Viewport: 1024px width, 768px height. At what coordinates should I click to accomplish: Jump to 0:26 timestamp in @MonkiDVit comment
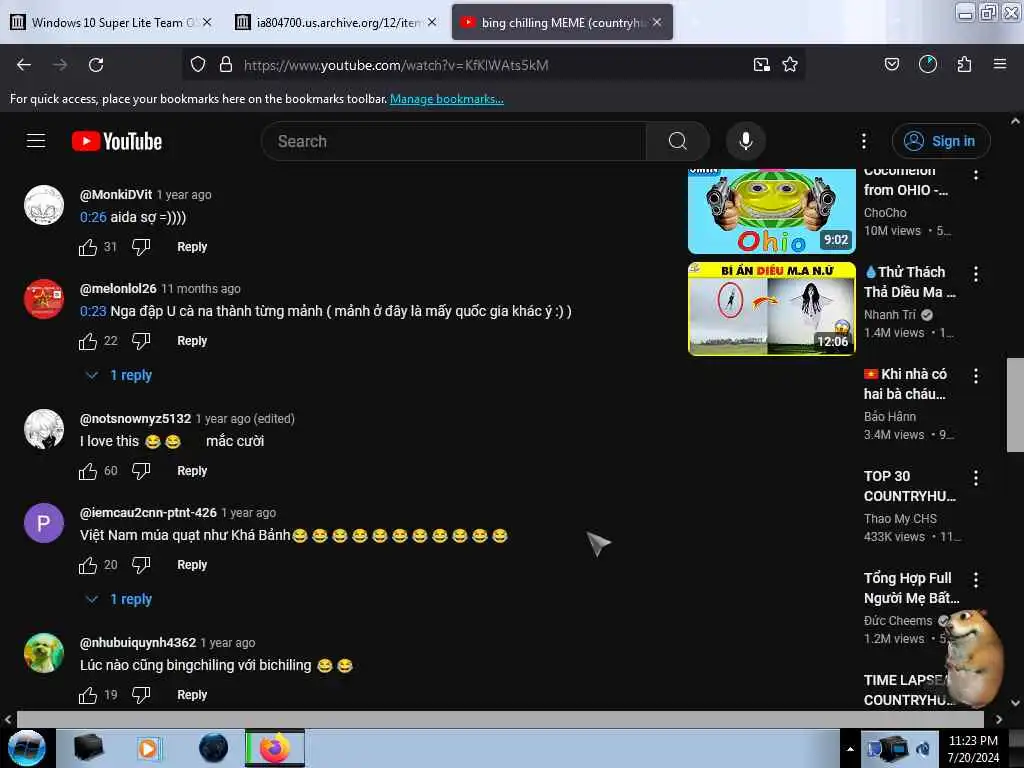tap(93, 217)
